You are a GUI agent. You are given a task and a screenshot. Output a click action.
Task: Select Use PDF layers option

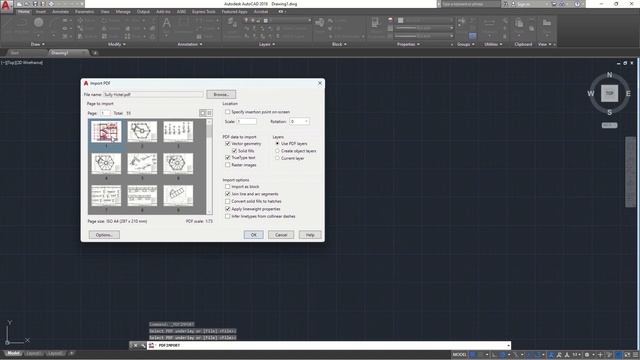(x=278, y=144)
